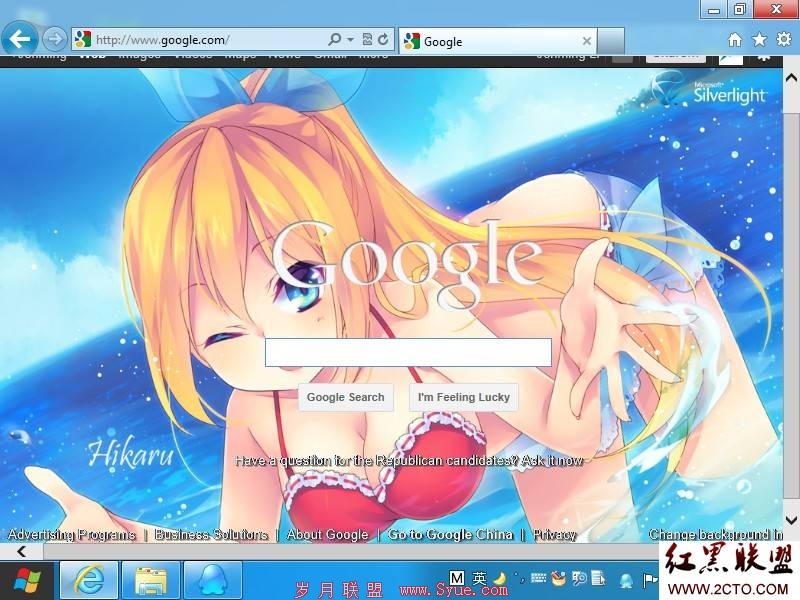Viewport: 800px width, 600px height.
Task: Click the QQ penguin system tray icon
Action: 626,580
